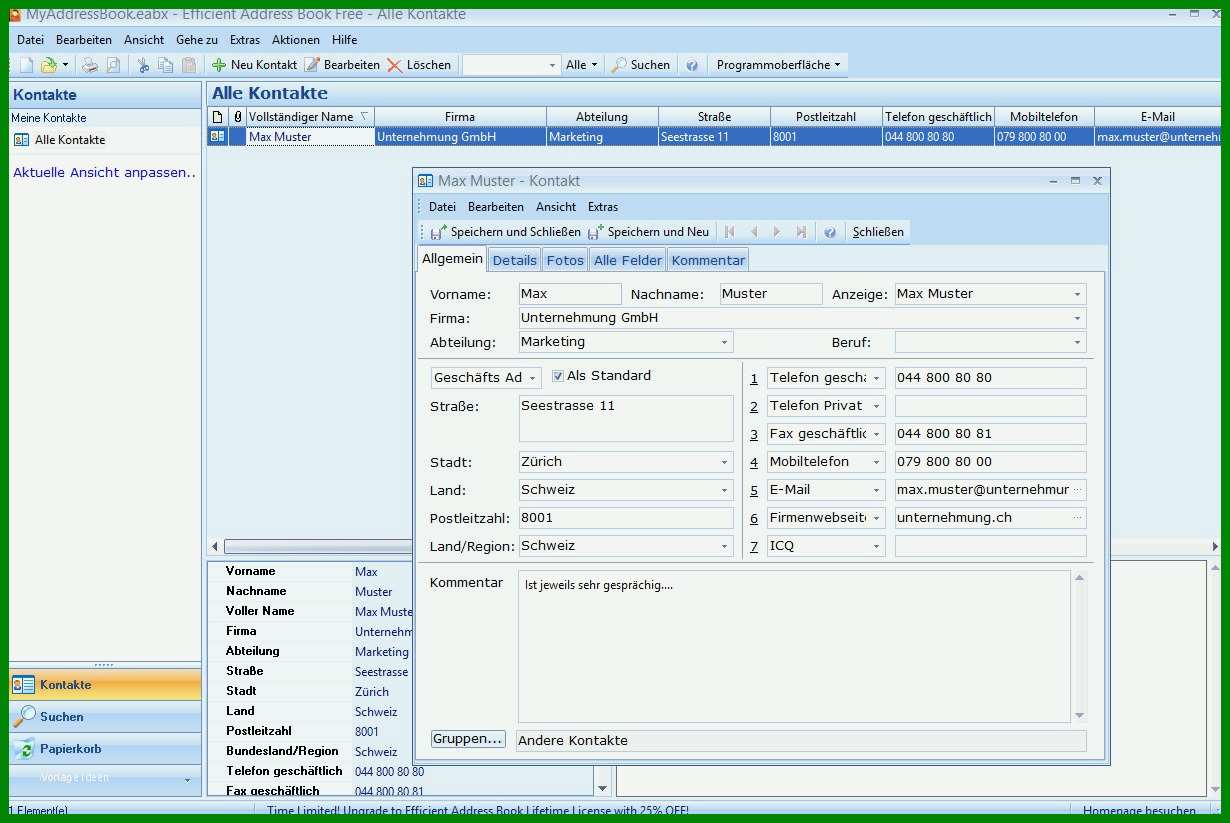Click Aktuelle Ansicht anpassen link
Viewport: 1230px width, 823px height.
pos(105,172)
